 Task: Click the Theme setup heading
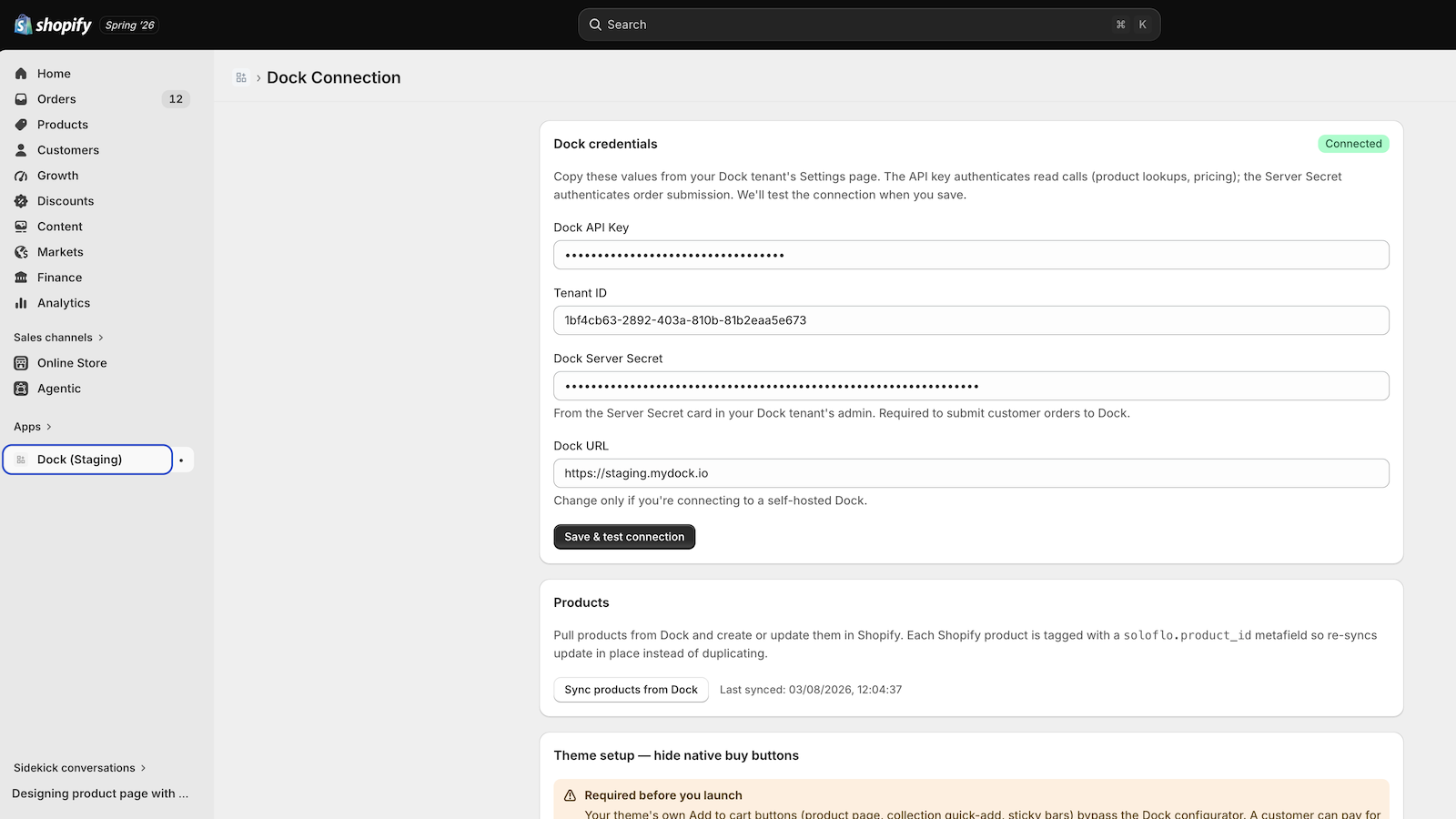click(676, 755)
